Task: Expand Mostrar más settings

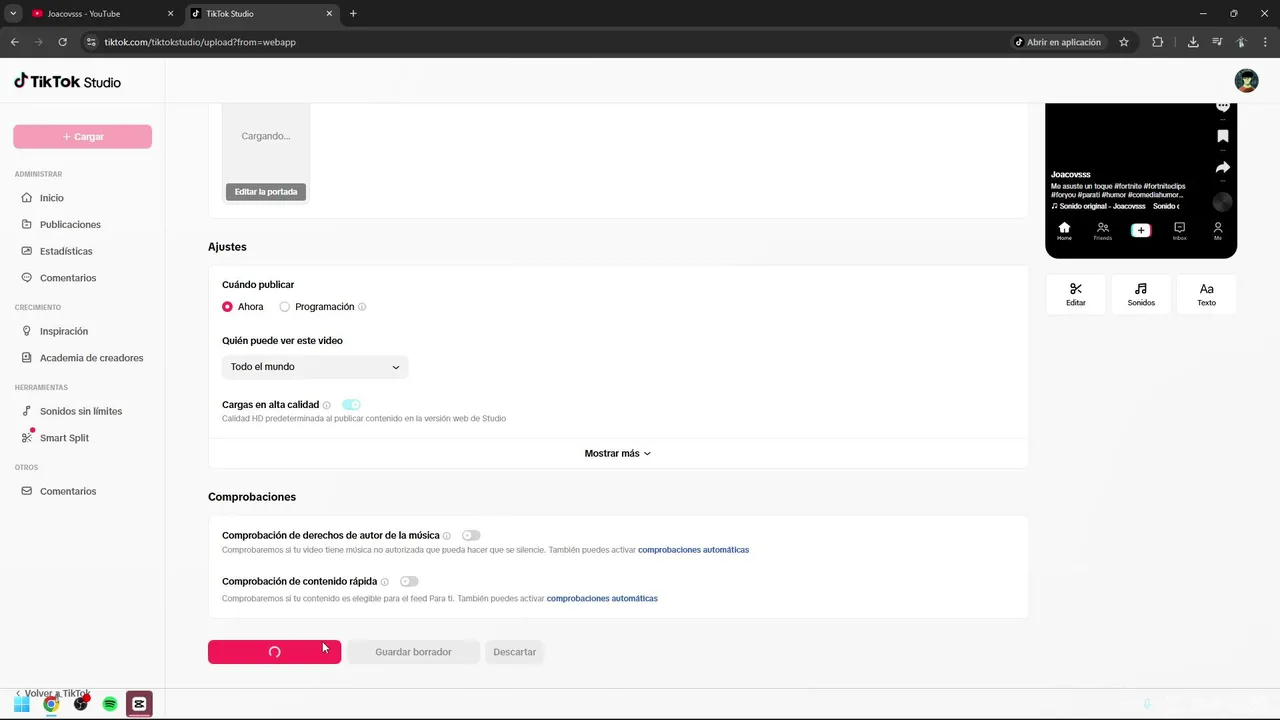Action: pos(618,454)
